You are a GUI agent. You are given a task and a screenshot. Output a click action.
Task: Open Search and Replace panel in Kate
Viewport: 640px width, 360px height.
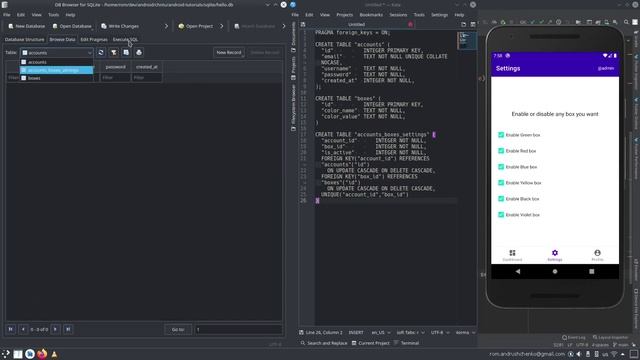click(x=324, y=343)
